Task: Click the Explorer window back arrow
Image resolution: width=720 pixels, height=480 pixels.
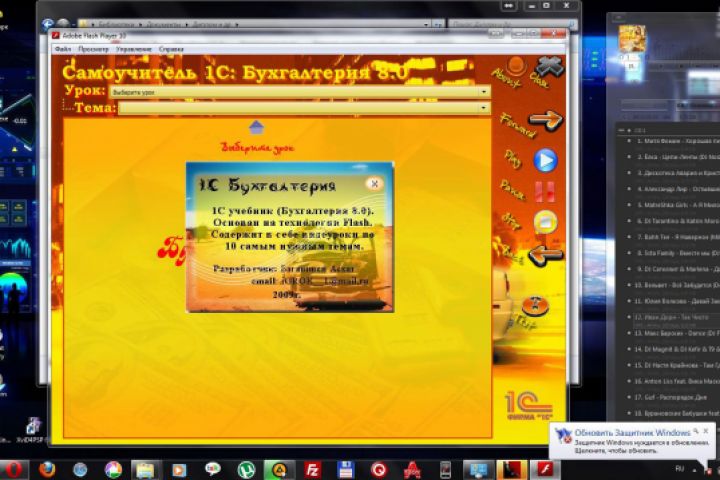Action: tap(47, 23)
